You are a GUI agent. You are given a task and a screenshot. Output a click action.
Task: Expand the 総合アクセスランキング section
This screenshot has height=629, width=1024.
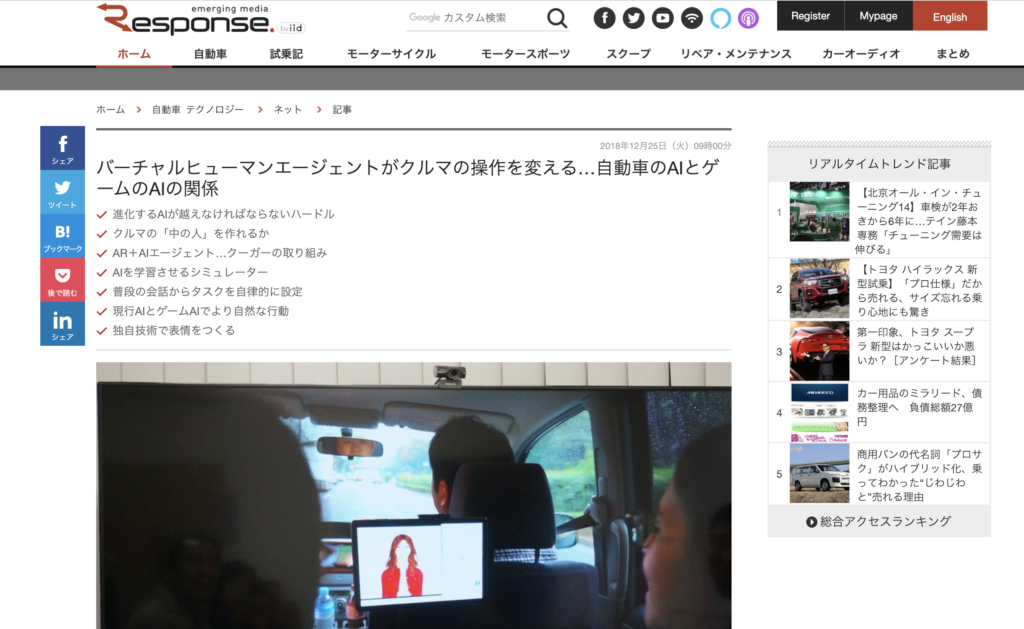point(878,521)
